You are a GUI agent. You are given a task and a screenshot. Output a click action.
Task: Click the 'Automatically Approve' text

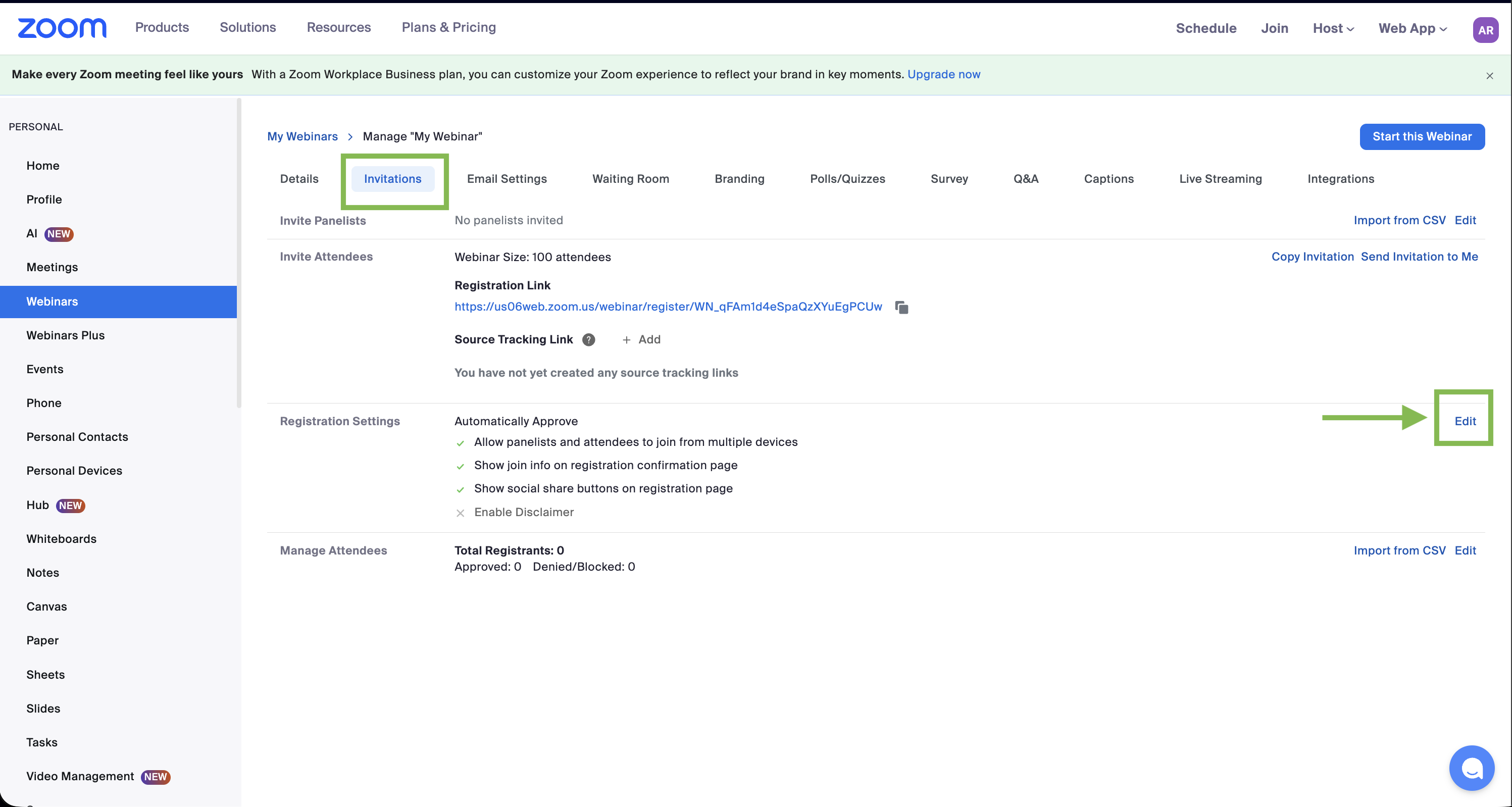(516, 421)
